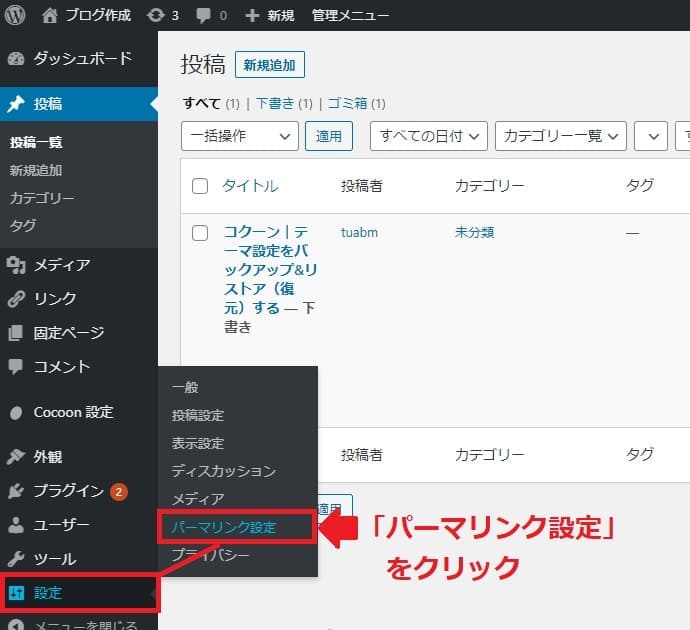Open the コクーン テーマ設定 post title link

pyautogui.click(x=270, y=270)
